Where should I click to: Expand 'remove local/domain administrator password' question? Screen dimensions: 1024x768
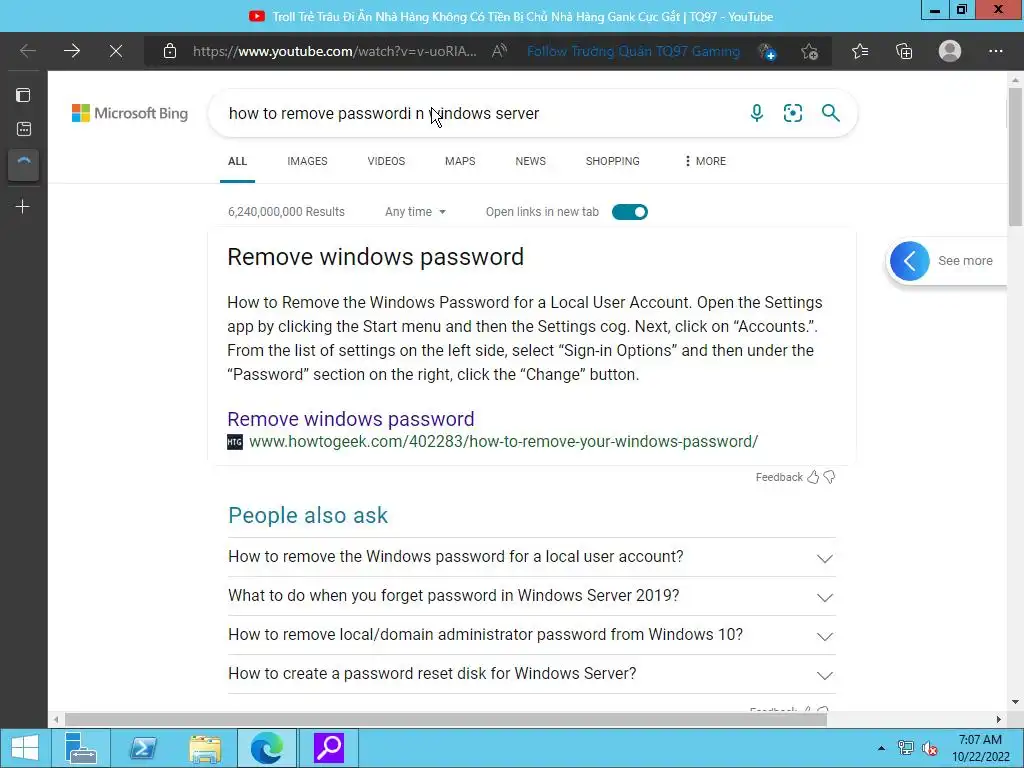click(532, 635)
